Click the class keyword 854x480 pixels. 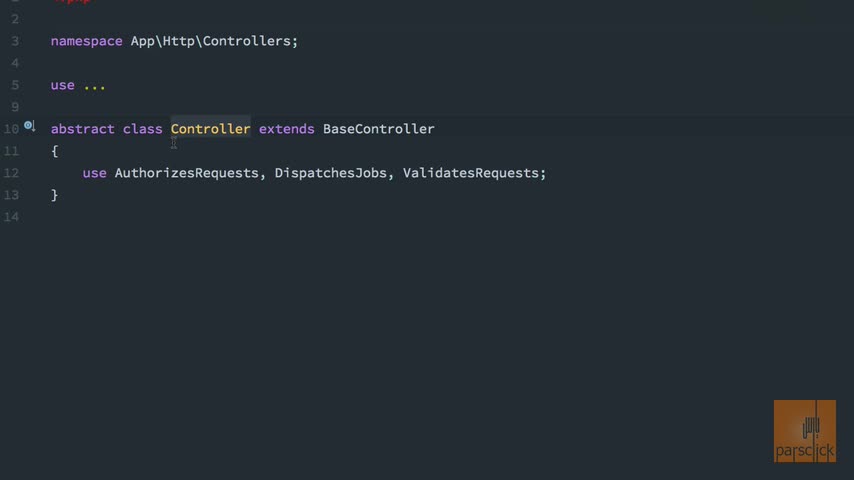pos(142,129)
